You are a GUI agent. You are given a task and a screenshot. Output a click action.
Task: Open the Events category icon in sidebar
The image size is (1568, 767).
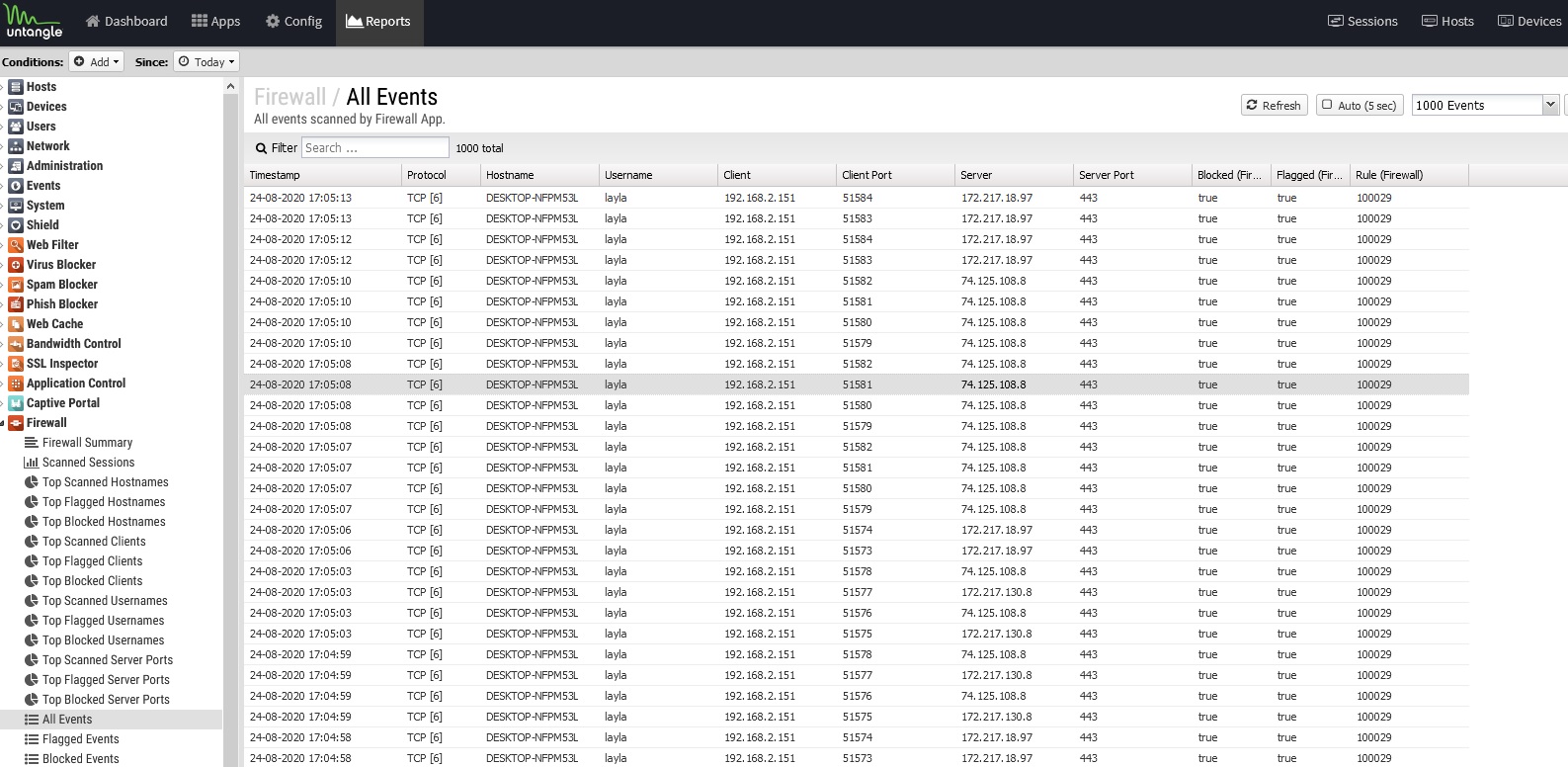pyautogui.click(x=16, y=186)
